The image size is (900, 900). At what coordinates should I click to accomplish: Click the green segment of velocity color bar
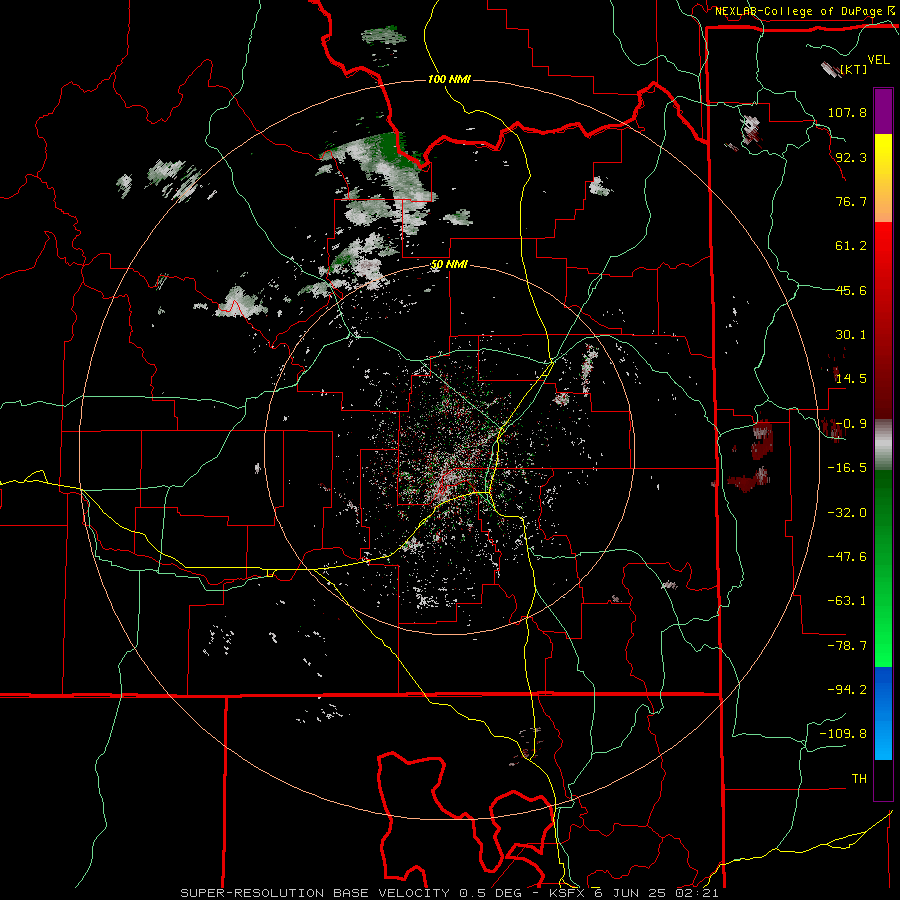[883, 568]
